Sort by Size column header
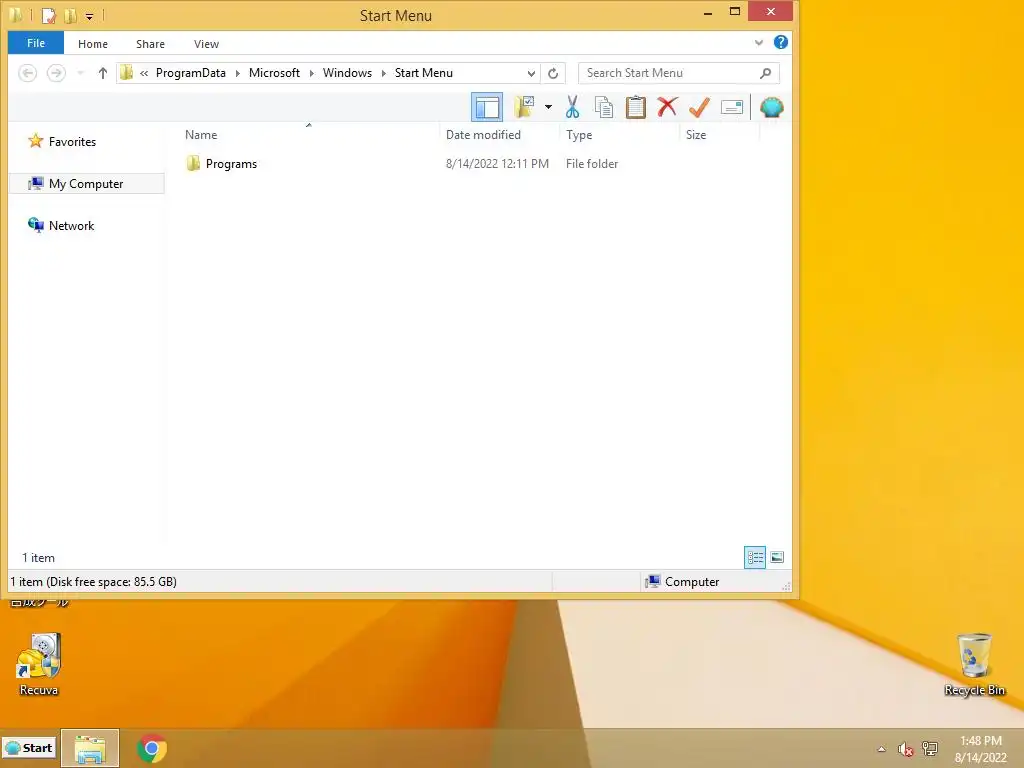Viewport: 1024px width, 768px height. (696, 135)
